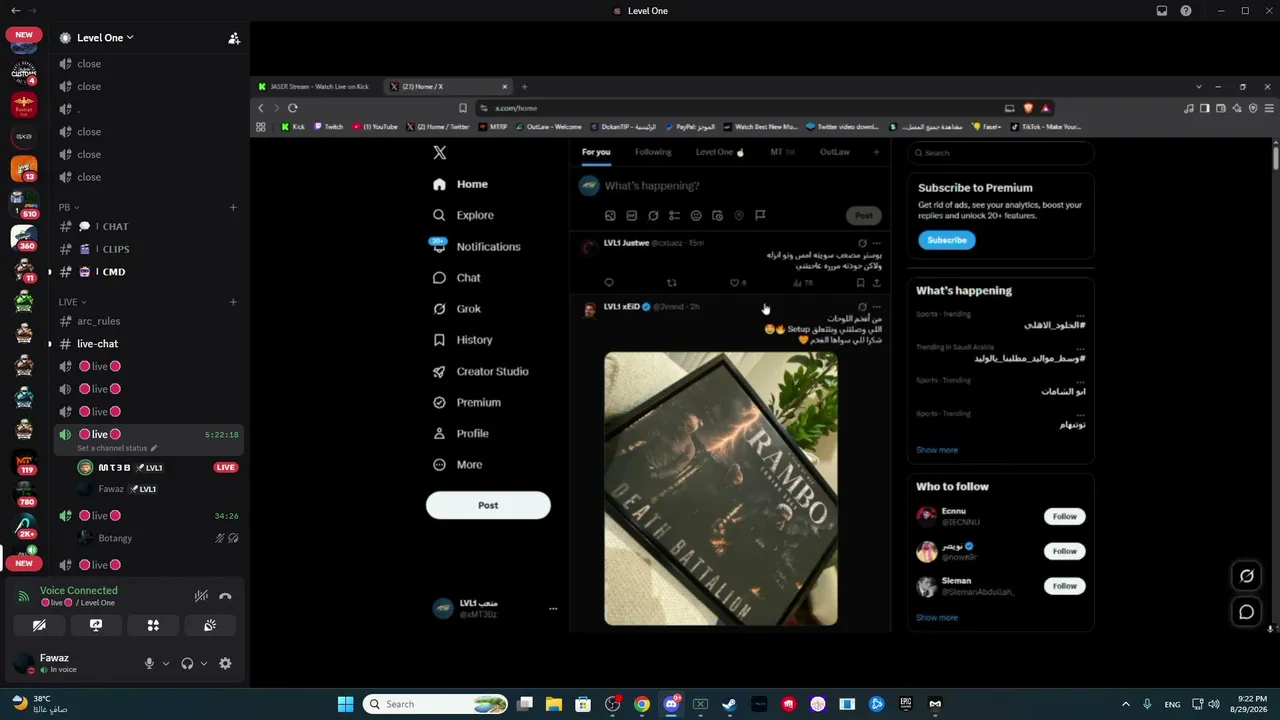
Task: Switch to the OutLaw timeline tab
Action: [x=834, y=152]
